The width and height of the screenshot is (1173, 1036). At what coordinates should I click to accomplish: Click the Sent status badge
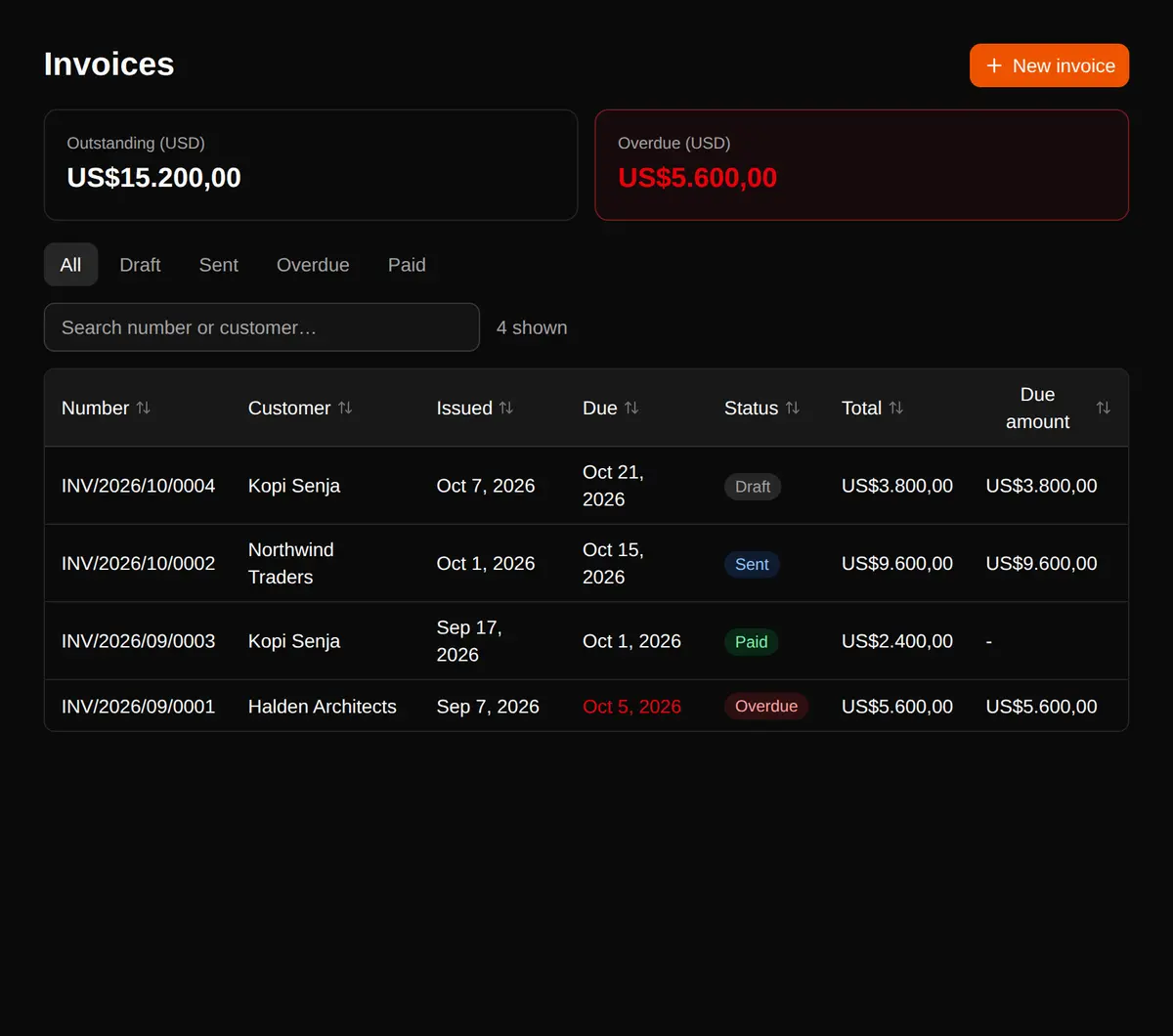752,564
